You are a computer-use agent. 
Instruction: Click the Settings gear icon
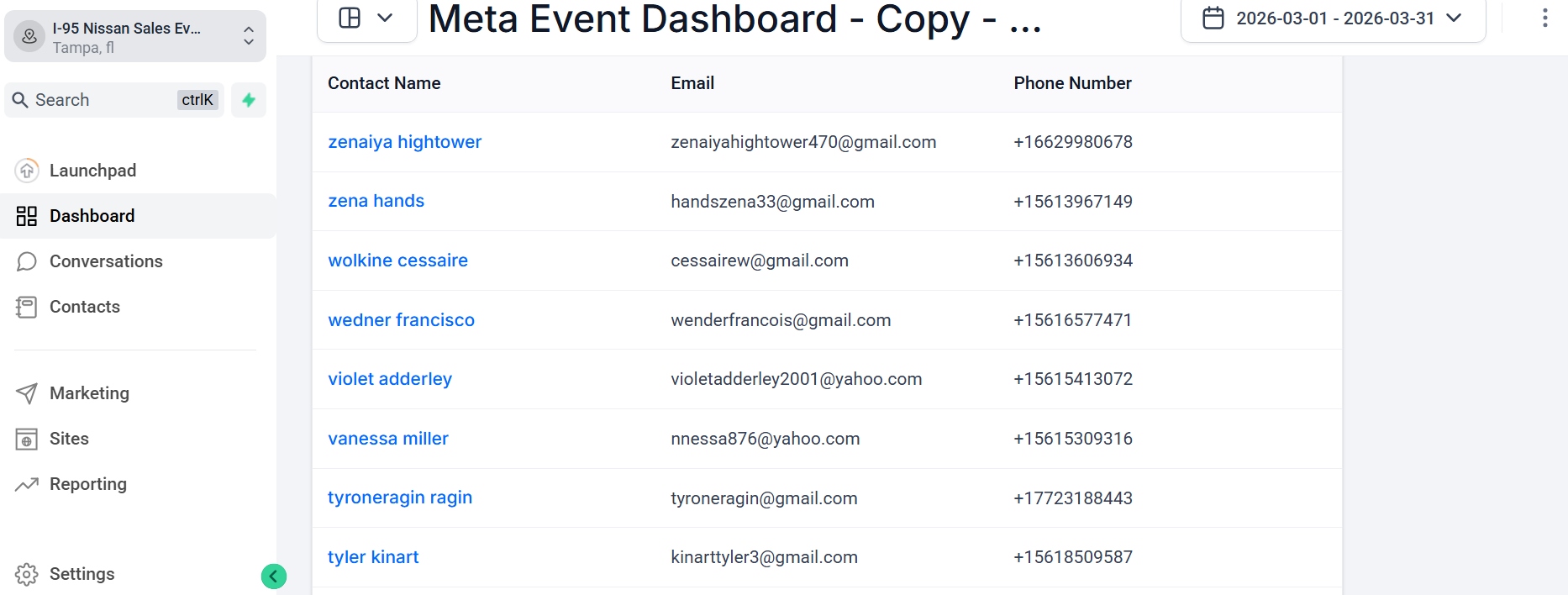27,574
